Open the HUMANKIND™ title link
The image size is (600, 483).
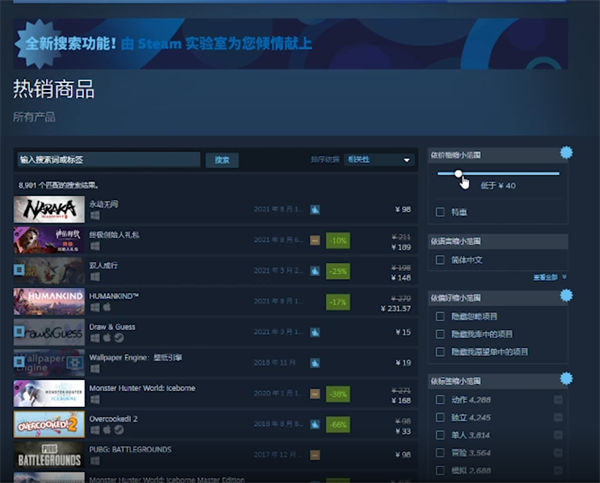[114, 296]
